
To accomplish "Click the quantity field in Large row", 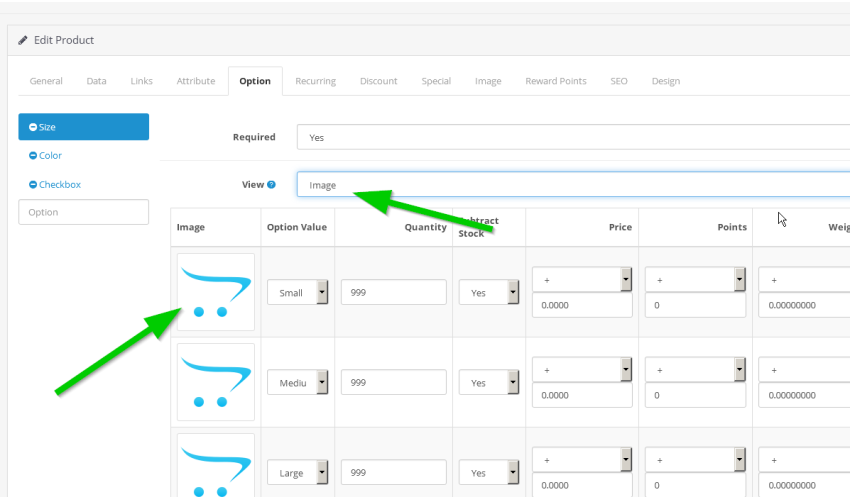I will click(394, 472).
